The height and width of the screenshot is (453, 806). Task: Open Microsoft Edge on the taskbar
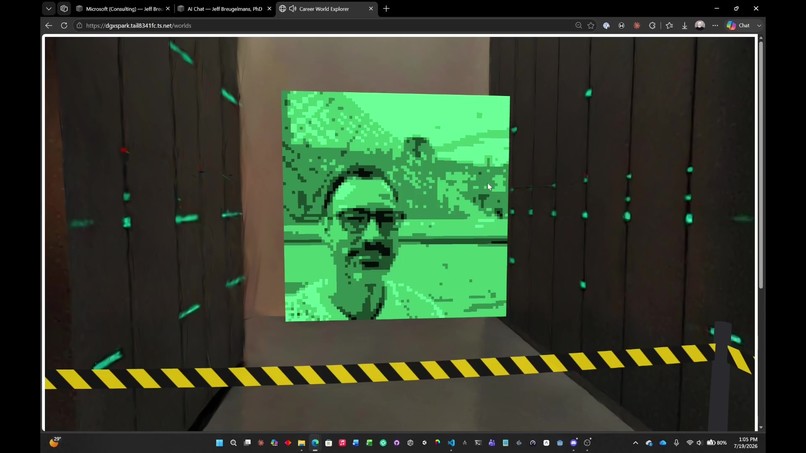pyautogui.click(x=315, y=443)
